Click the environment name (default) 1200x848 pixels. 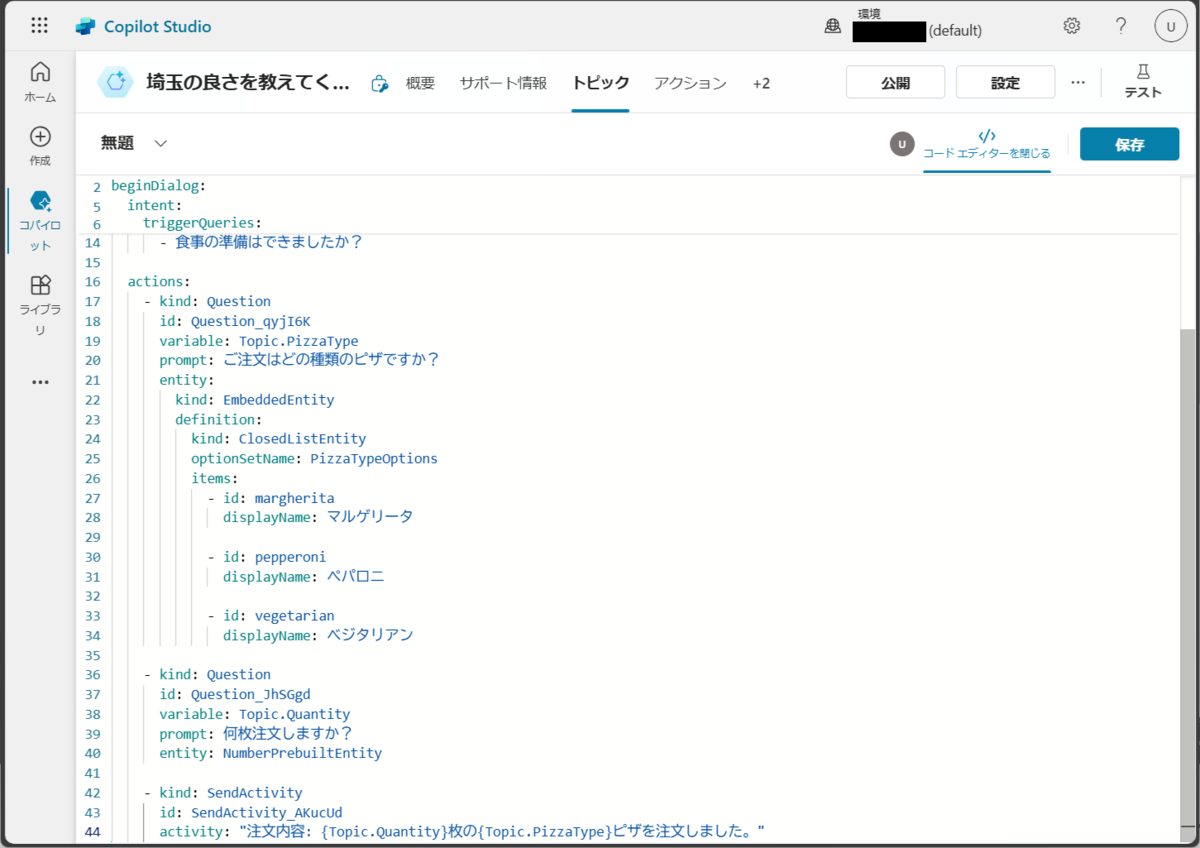[955, 31]
